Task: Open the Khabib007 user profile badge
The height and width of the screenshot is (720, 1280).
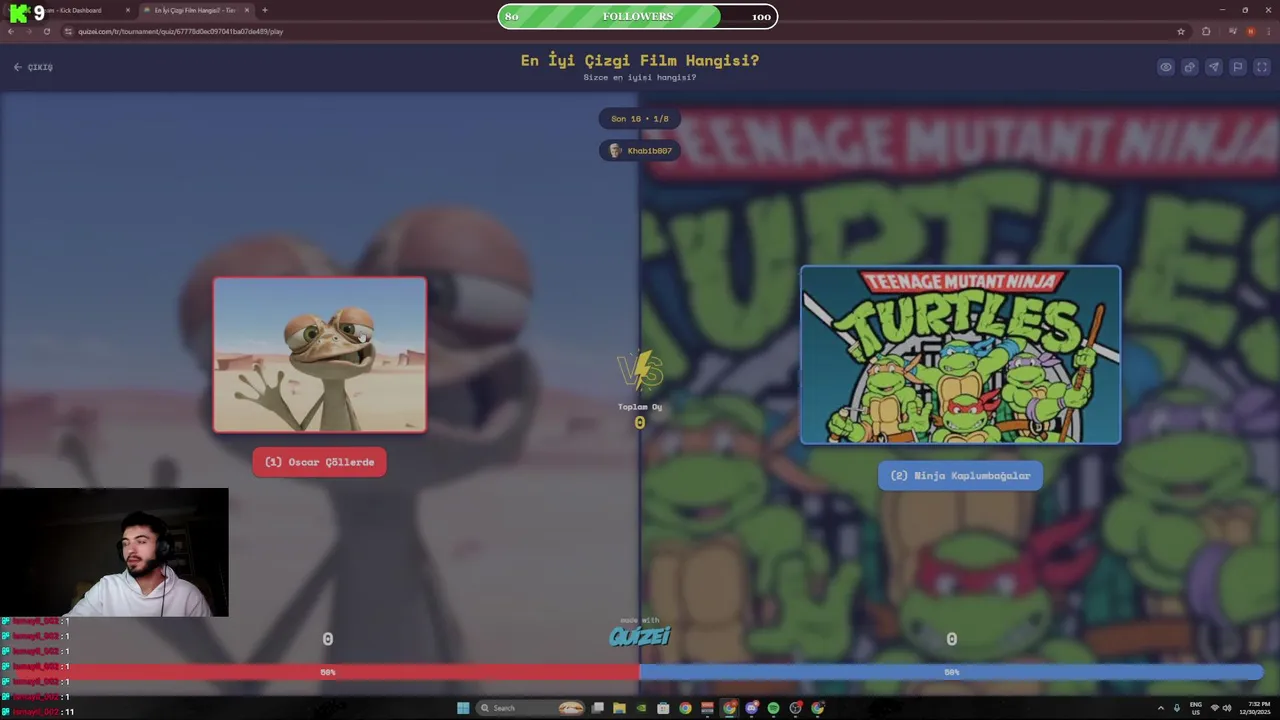Action: click(640, 151)
